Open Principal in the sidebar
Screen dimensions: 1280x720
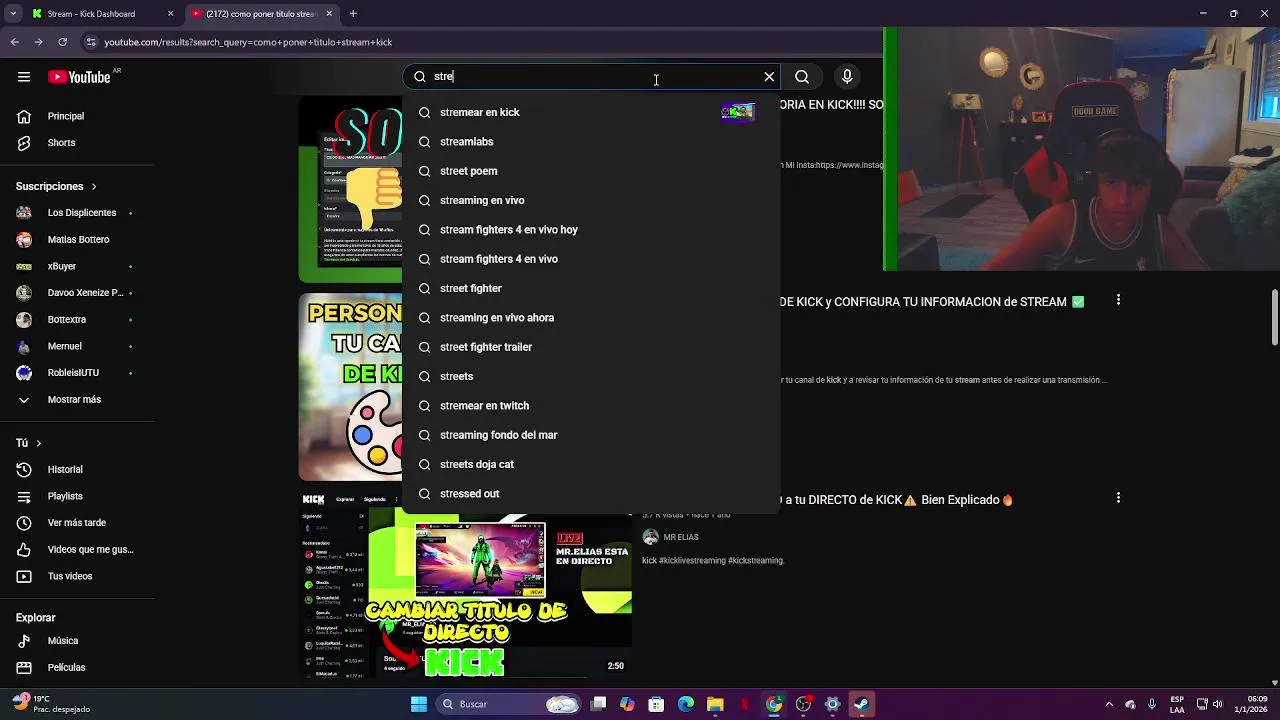coord(76,116)
